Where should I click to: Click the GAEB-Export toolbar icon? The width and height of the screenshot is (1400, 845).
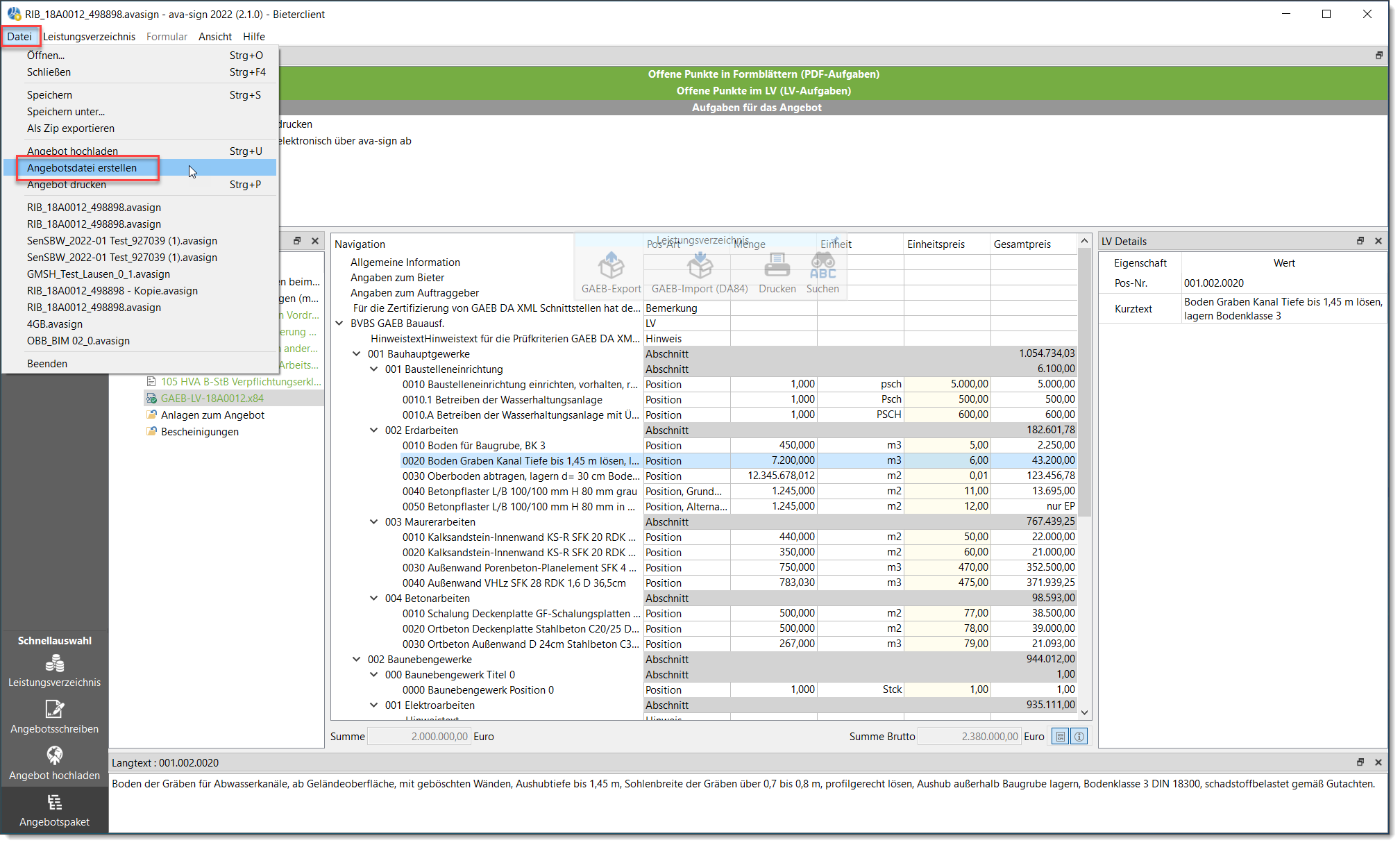[x=611, y=273]
